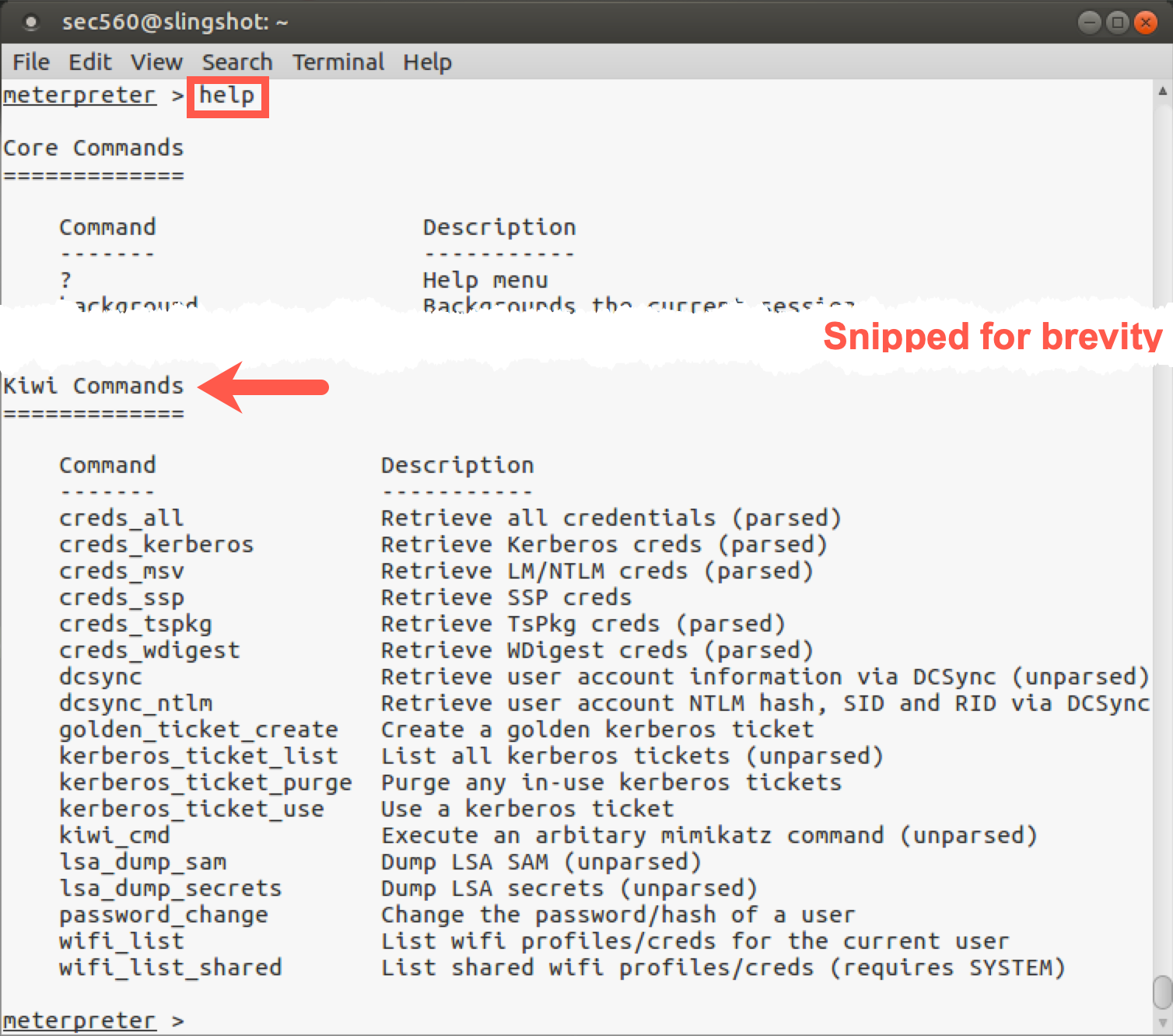Screen dimensions: 1173x1036
Task: Click the bottom meterpreter prompt
Action: [x=79, y=1020]
